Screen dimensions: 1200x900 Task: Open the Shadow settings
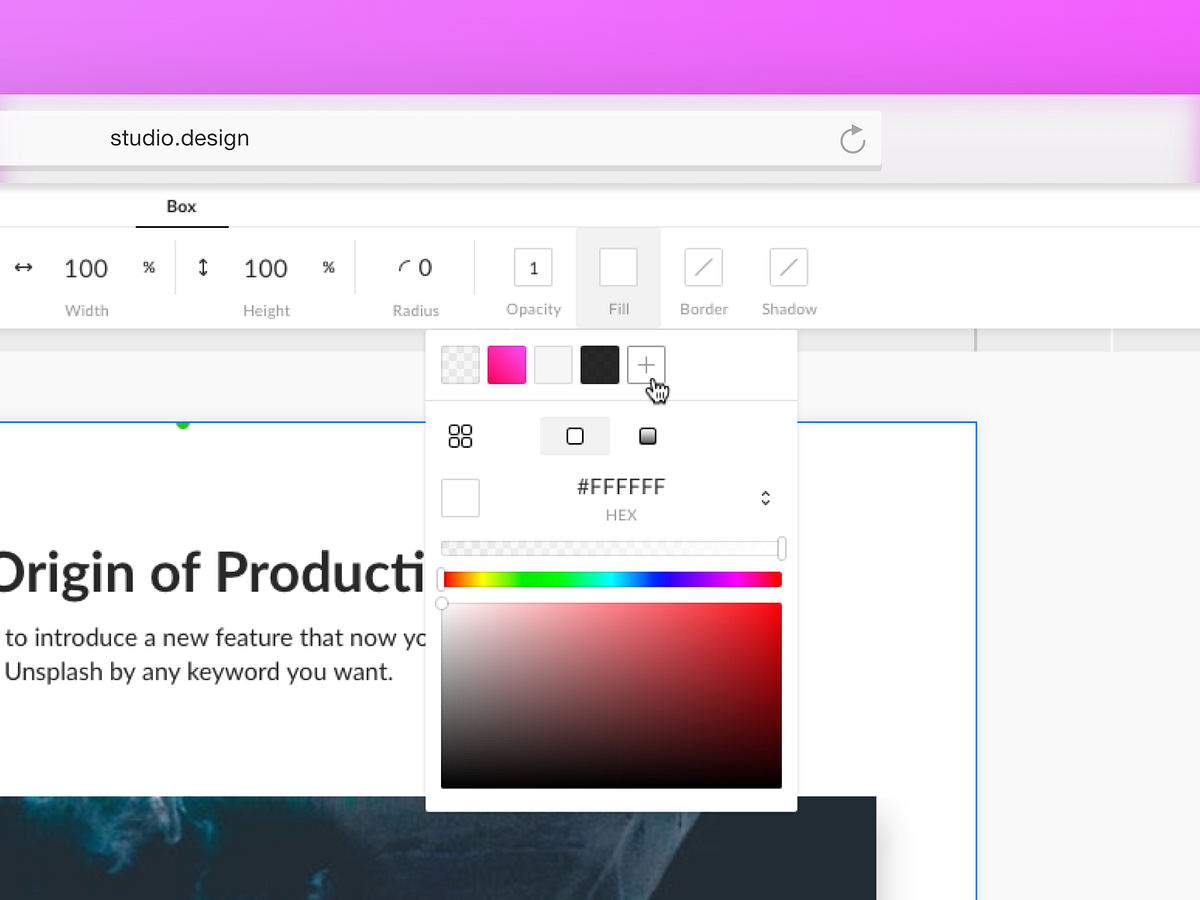click(x=788, y=267)
